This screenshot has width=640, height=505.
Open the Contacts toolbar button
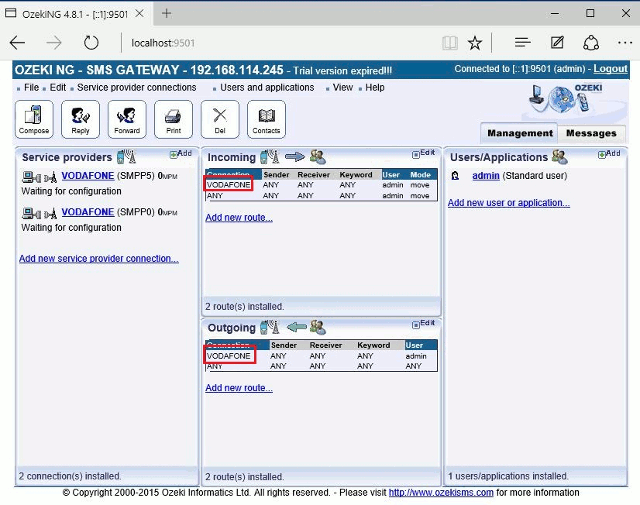coord(267,119)
